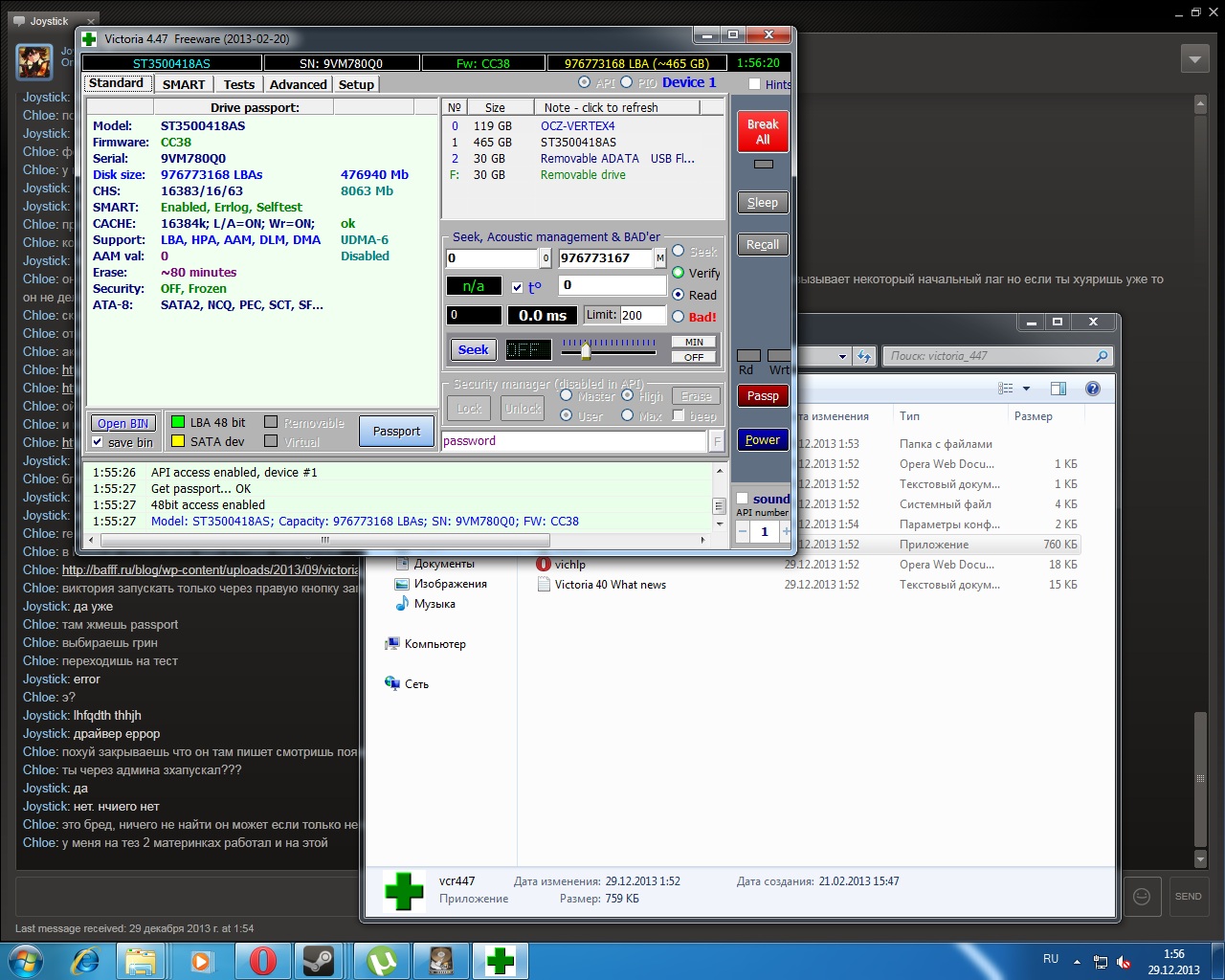Open uTorrent from the taskbar
This screenshot has width=1225, height=980.
pos(382,960)
